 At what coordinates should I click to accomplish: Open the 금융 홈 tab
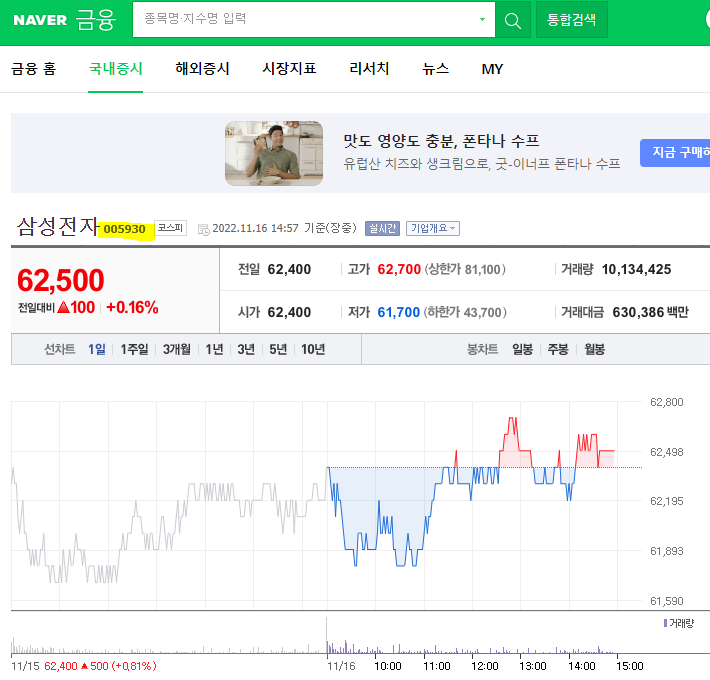[34, 69]
